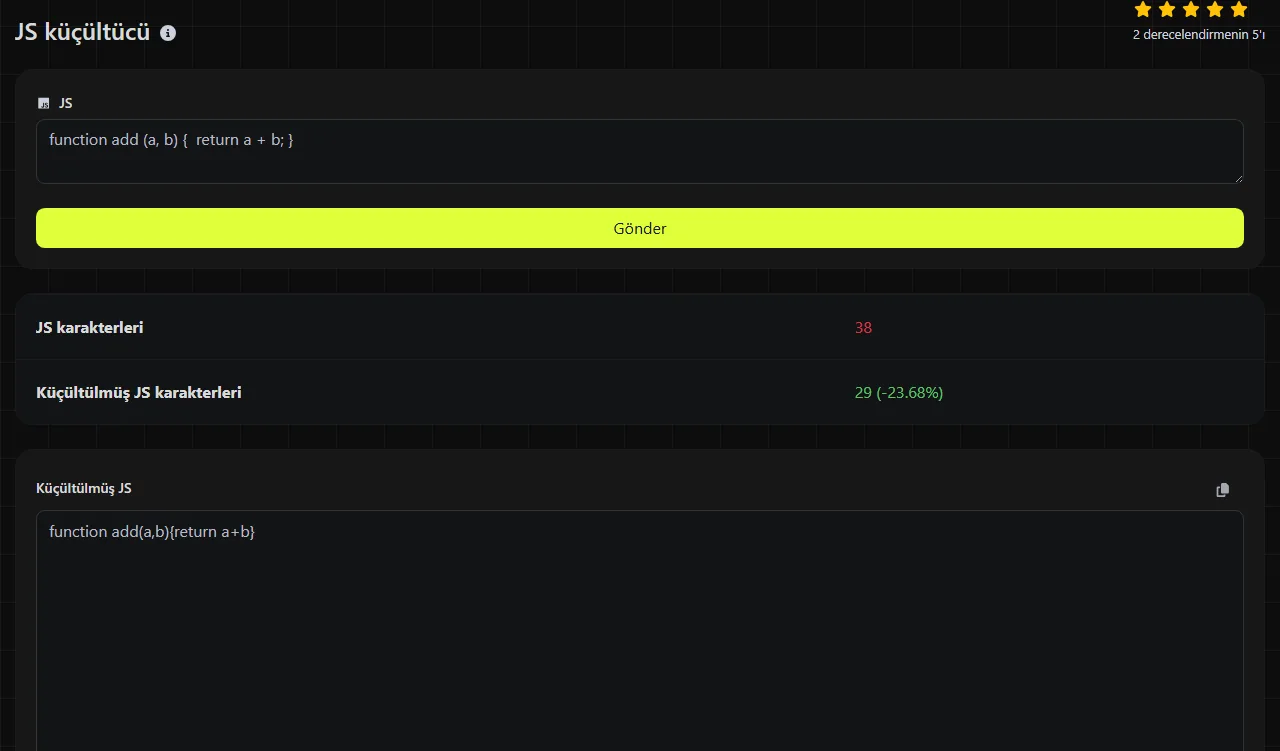Viewport: 1280px width, 751px height.
Task: Give five stars with the last star
Action: (x=1239, y=10)
